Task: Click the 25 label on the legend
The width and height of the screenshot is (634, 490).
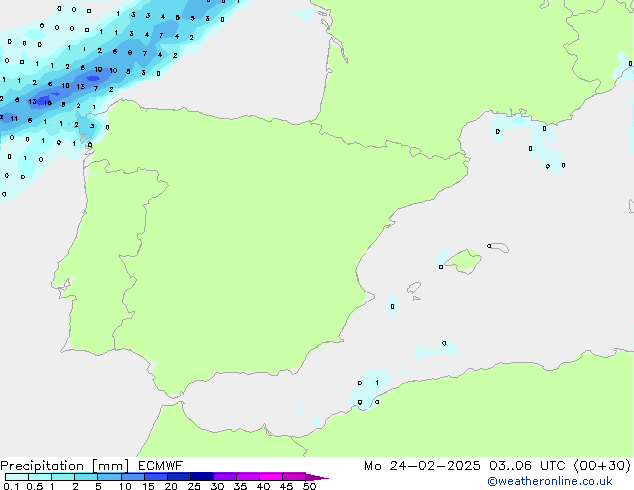Action: [193, 486]
